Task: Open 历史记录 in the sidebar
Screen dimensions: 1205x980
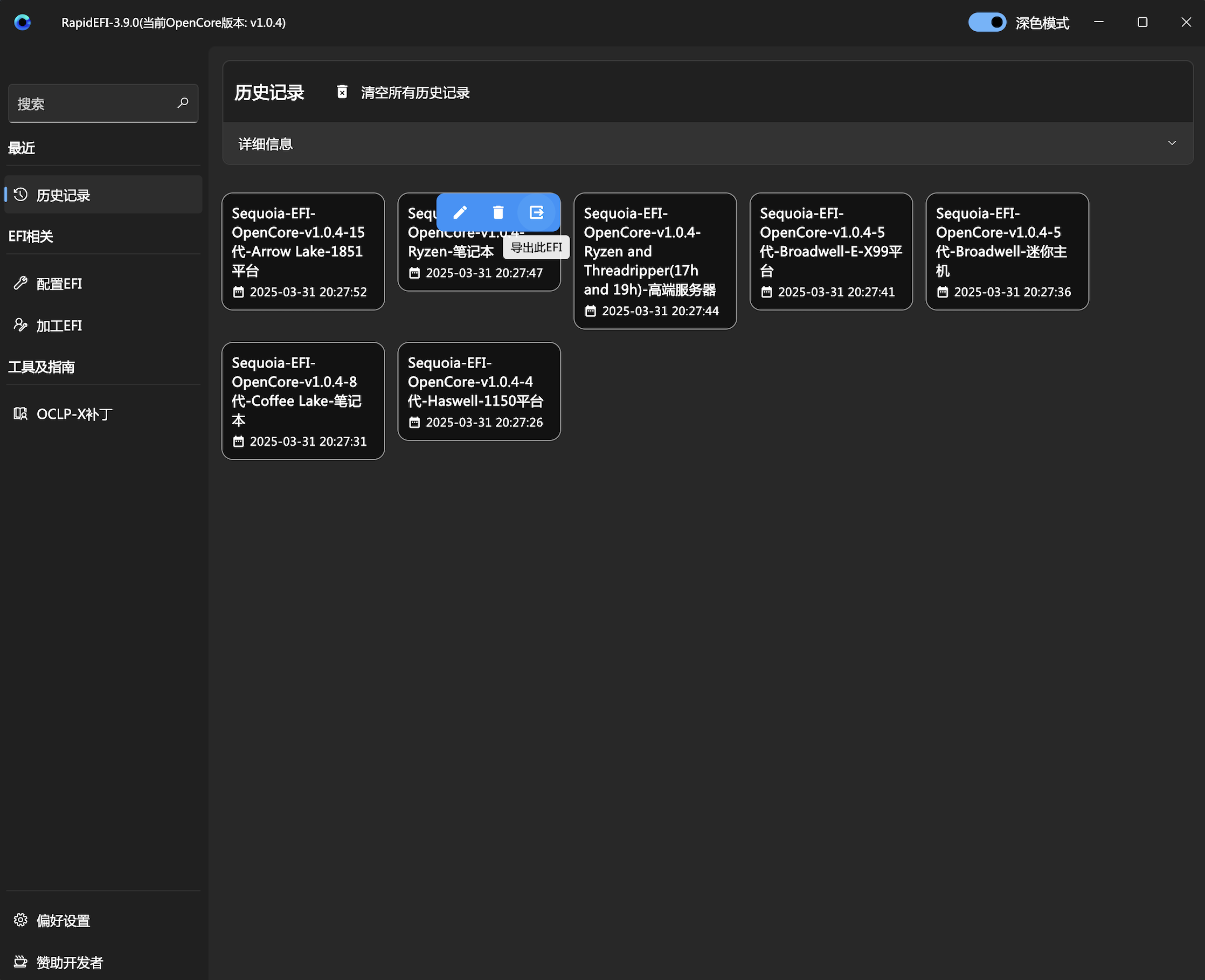Action: tap(63, 195)
